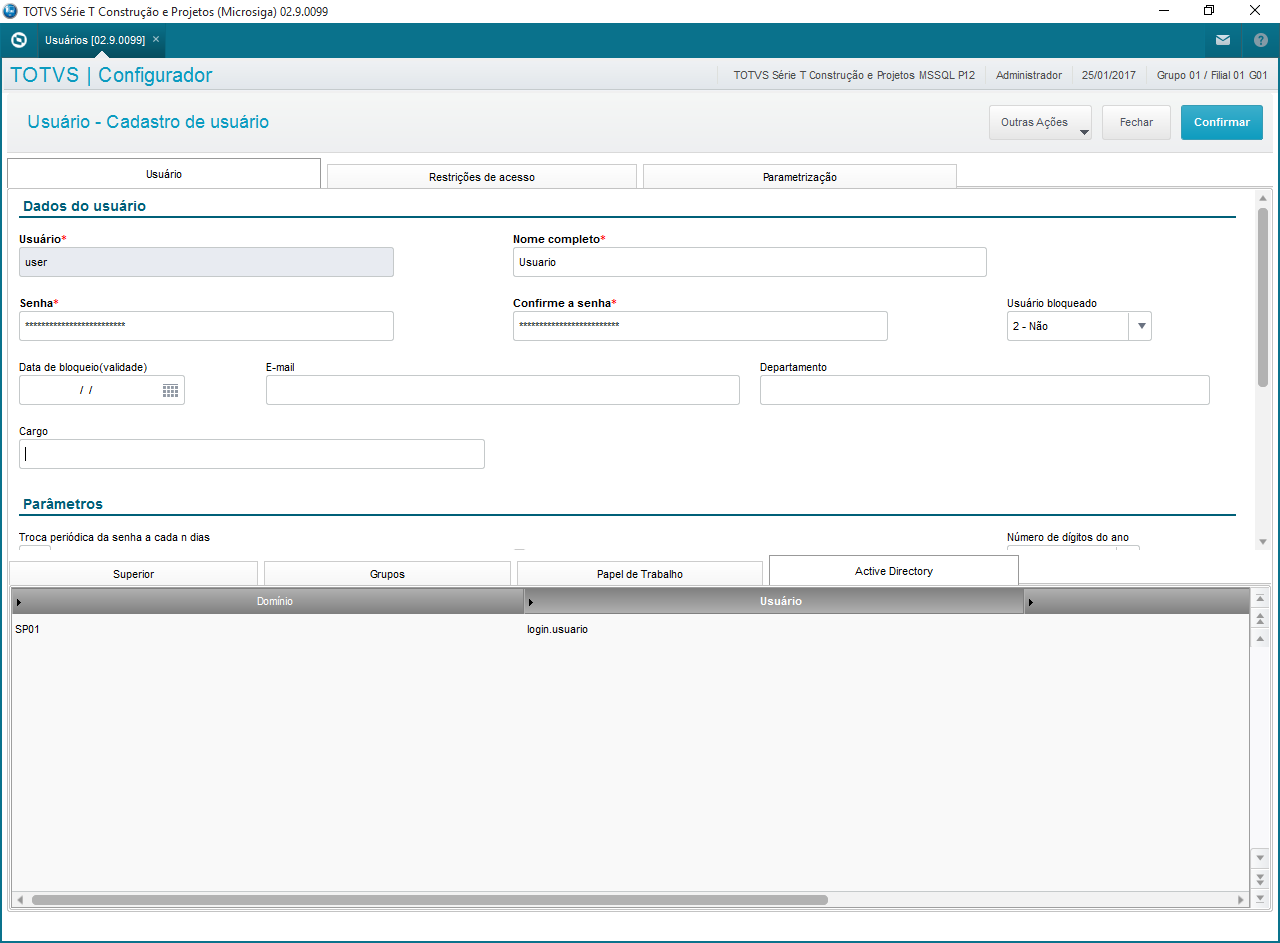
Task: Click the Número de dígitos do ano label
Action: [x=1068, y=537]
